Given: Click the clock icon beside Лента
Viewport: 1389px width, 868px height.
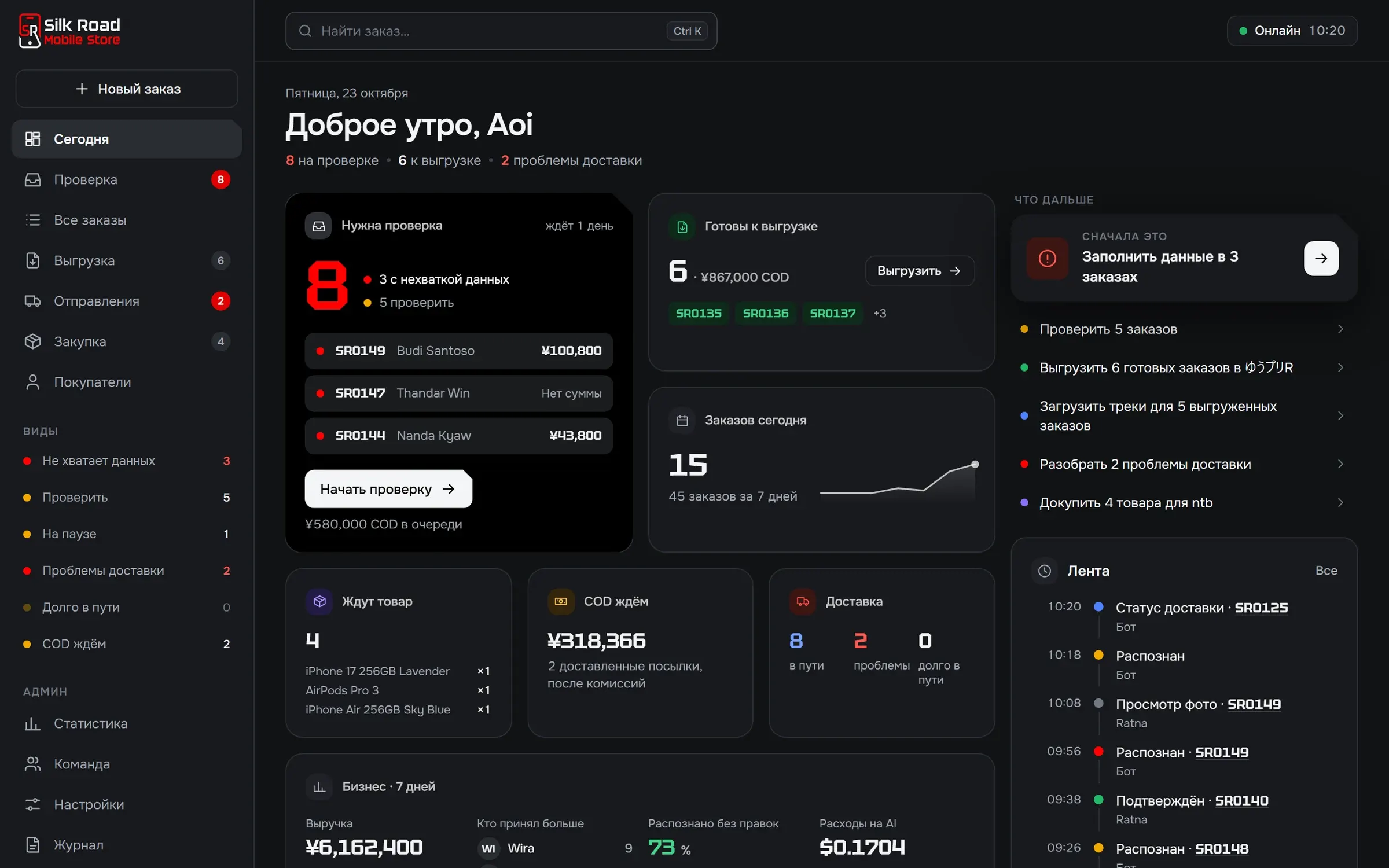Looking at the screenshot, I should (x=1044, y=571).
